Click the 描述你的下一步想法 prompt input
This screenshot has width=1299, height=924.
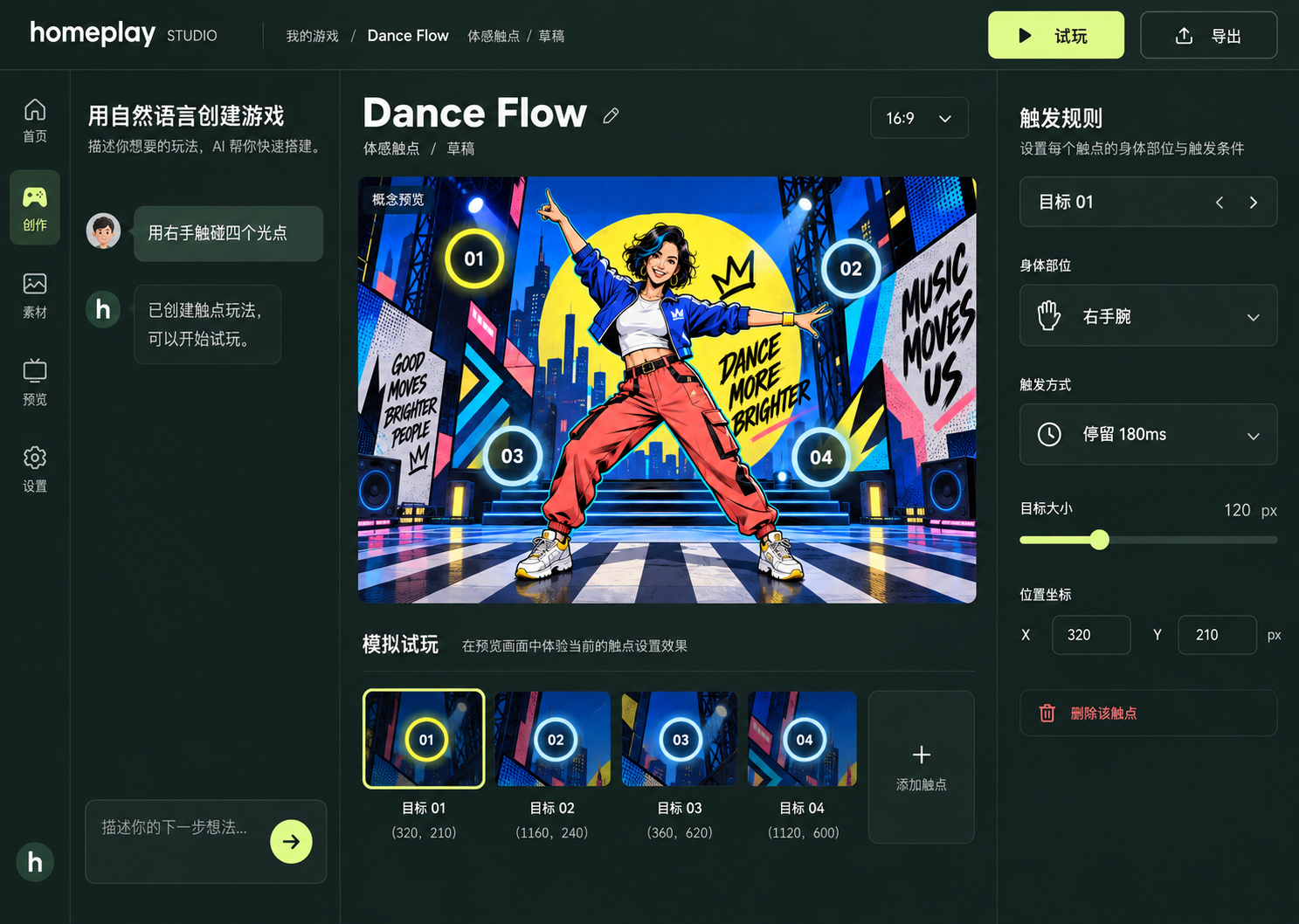coord(206,841)
